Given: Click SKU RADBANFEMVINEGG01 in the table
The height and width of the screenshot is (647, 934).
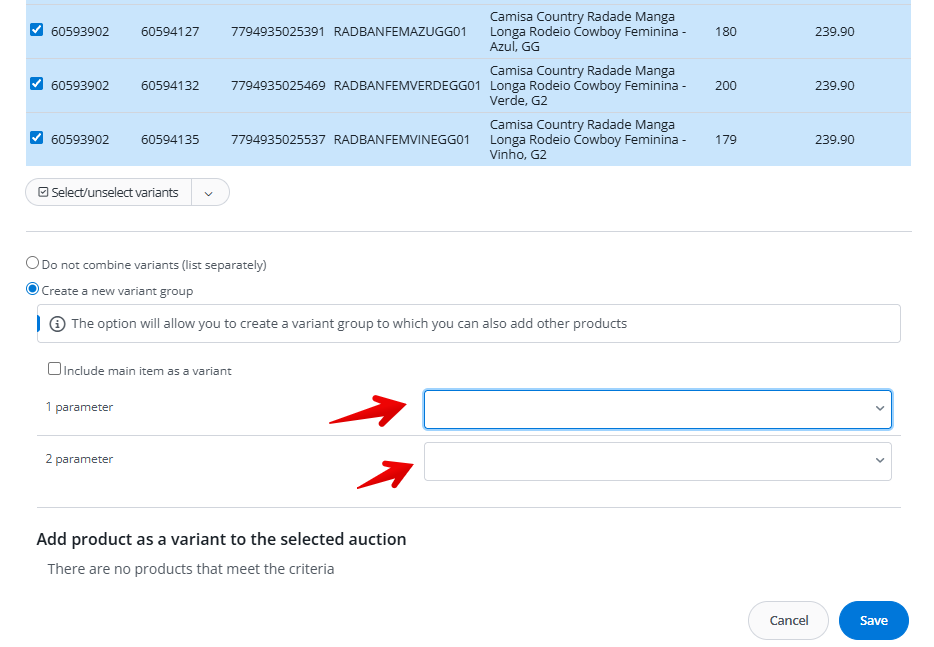Looking at the screenshot, I should pyautogui.click(x=402, y=140).
